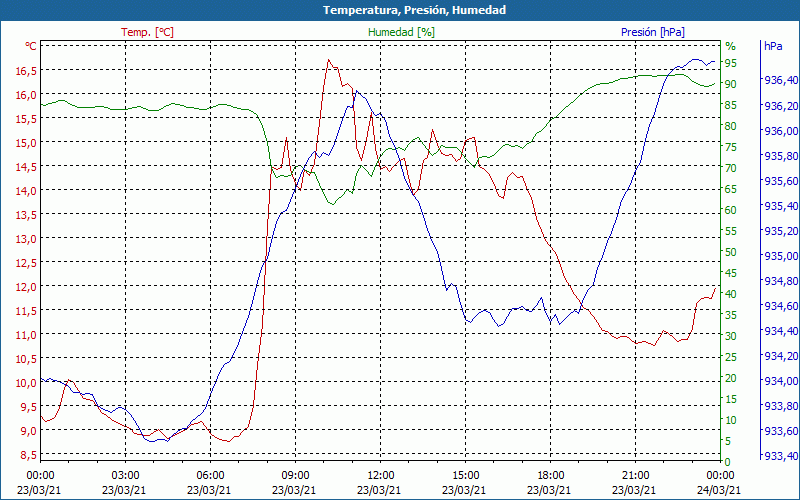Click the 12,0 temperature axis value

coord(26,286)
